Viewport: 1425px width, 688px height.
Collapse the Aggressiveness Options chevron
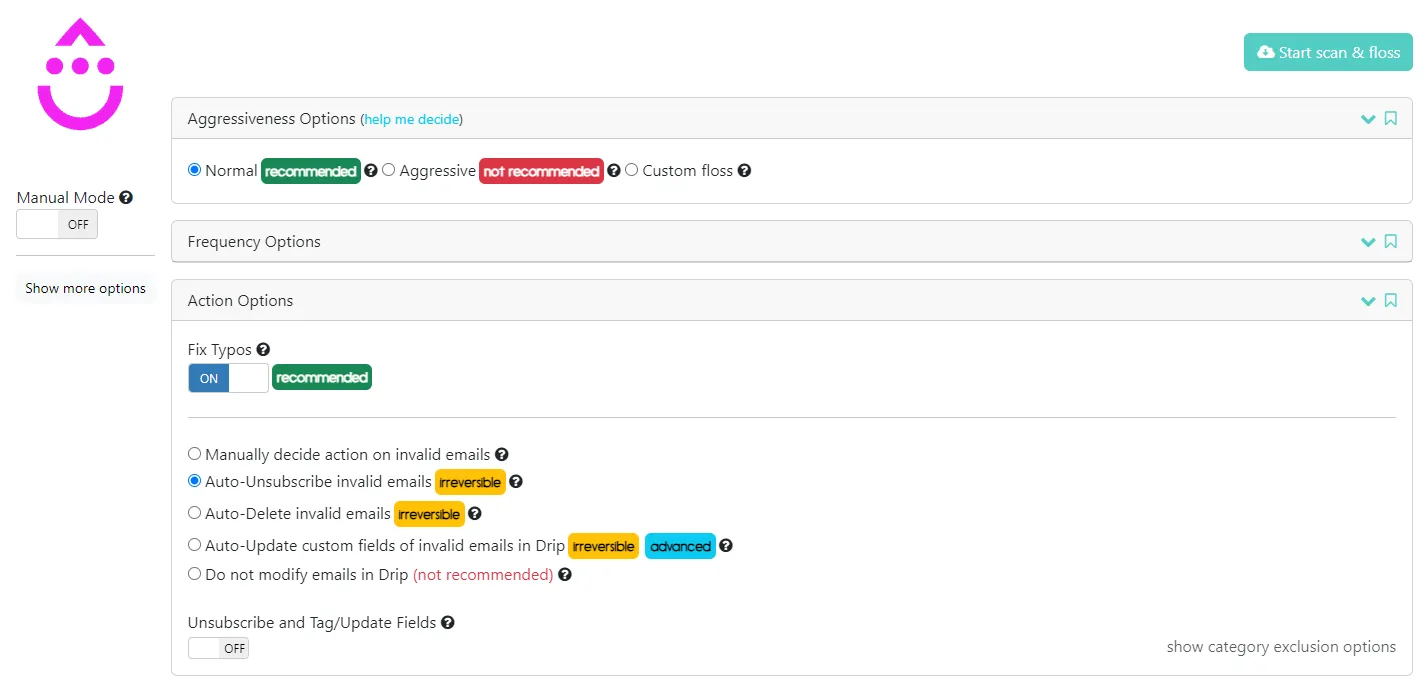coord(1368,119)
